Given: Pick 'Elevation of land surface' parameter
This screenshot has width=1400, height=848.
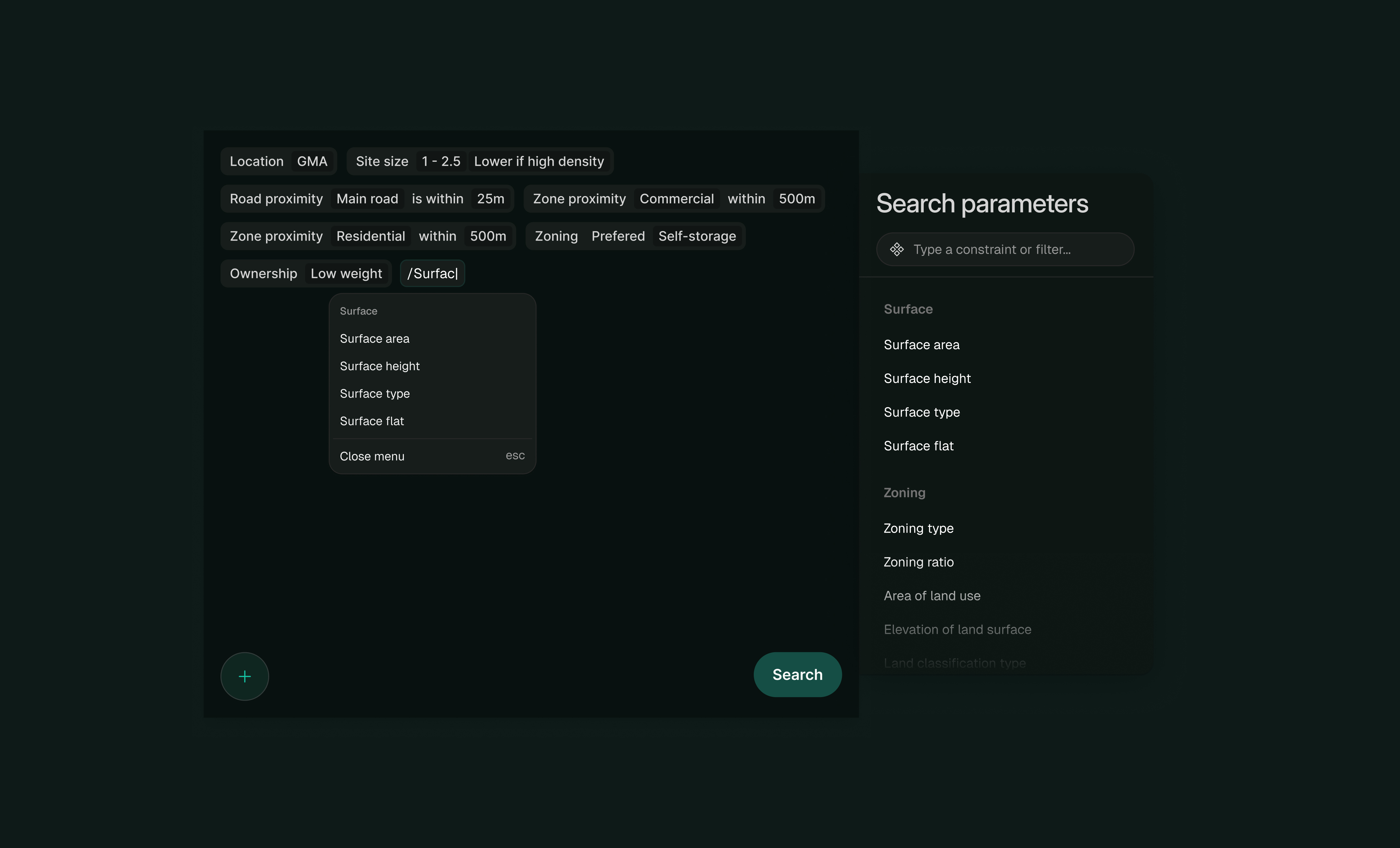Looking at the screenshot, I should point(957,629).
